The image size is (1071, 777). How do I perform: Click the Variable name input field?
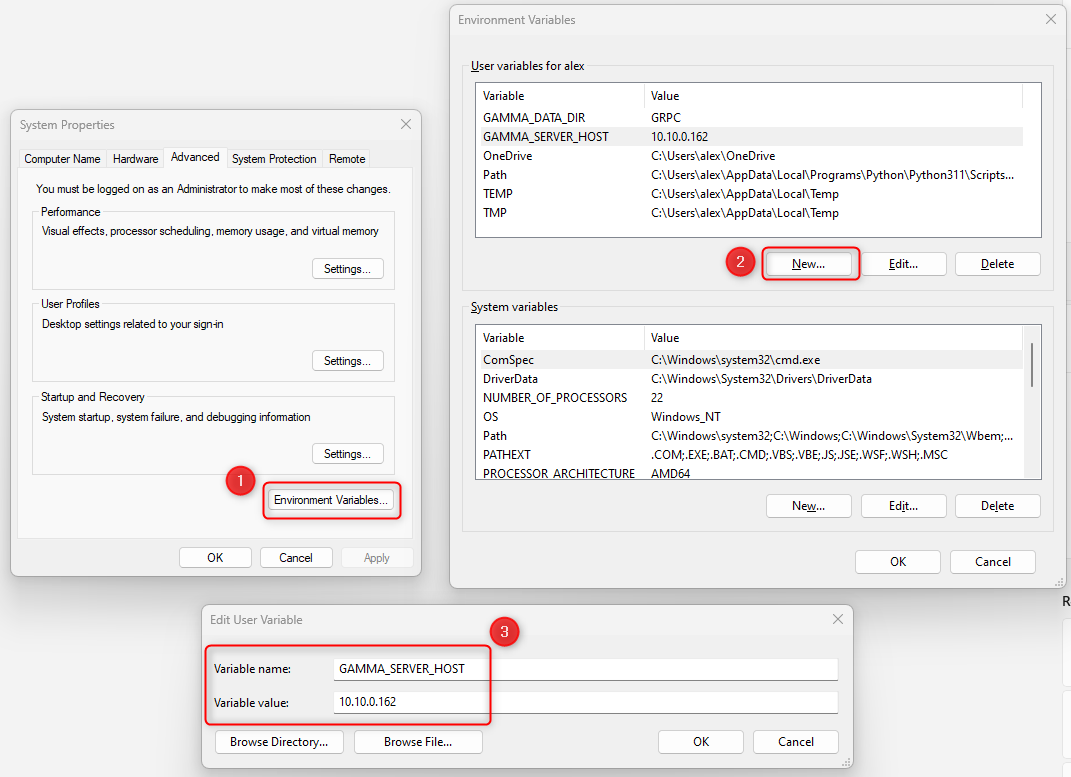585,669
